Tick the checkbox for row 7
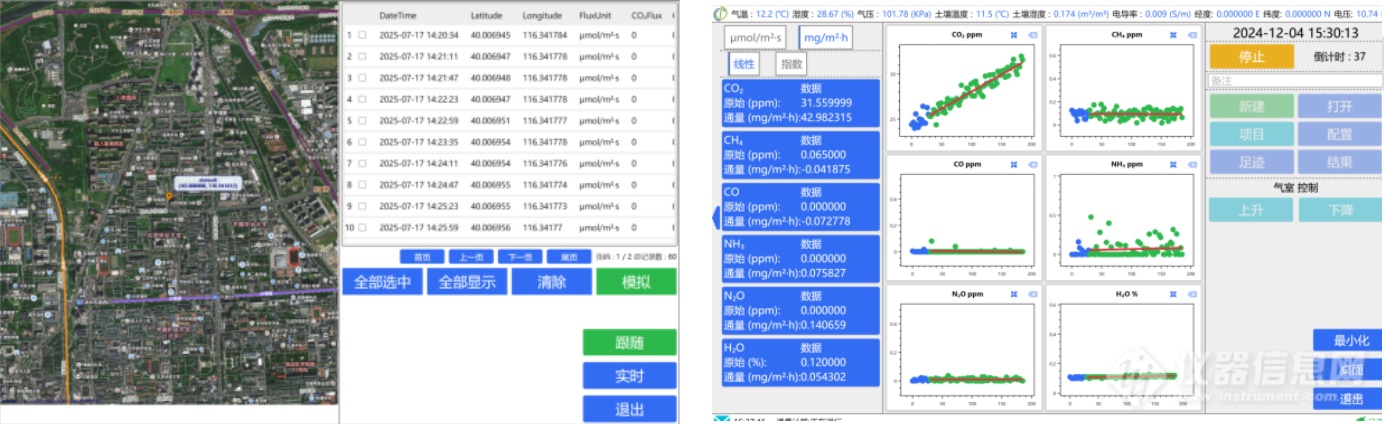Viewport: 1384px width, 424px height. coord(362,163)
